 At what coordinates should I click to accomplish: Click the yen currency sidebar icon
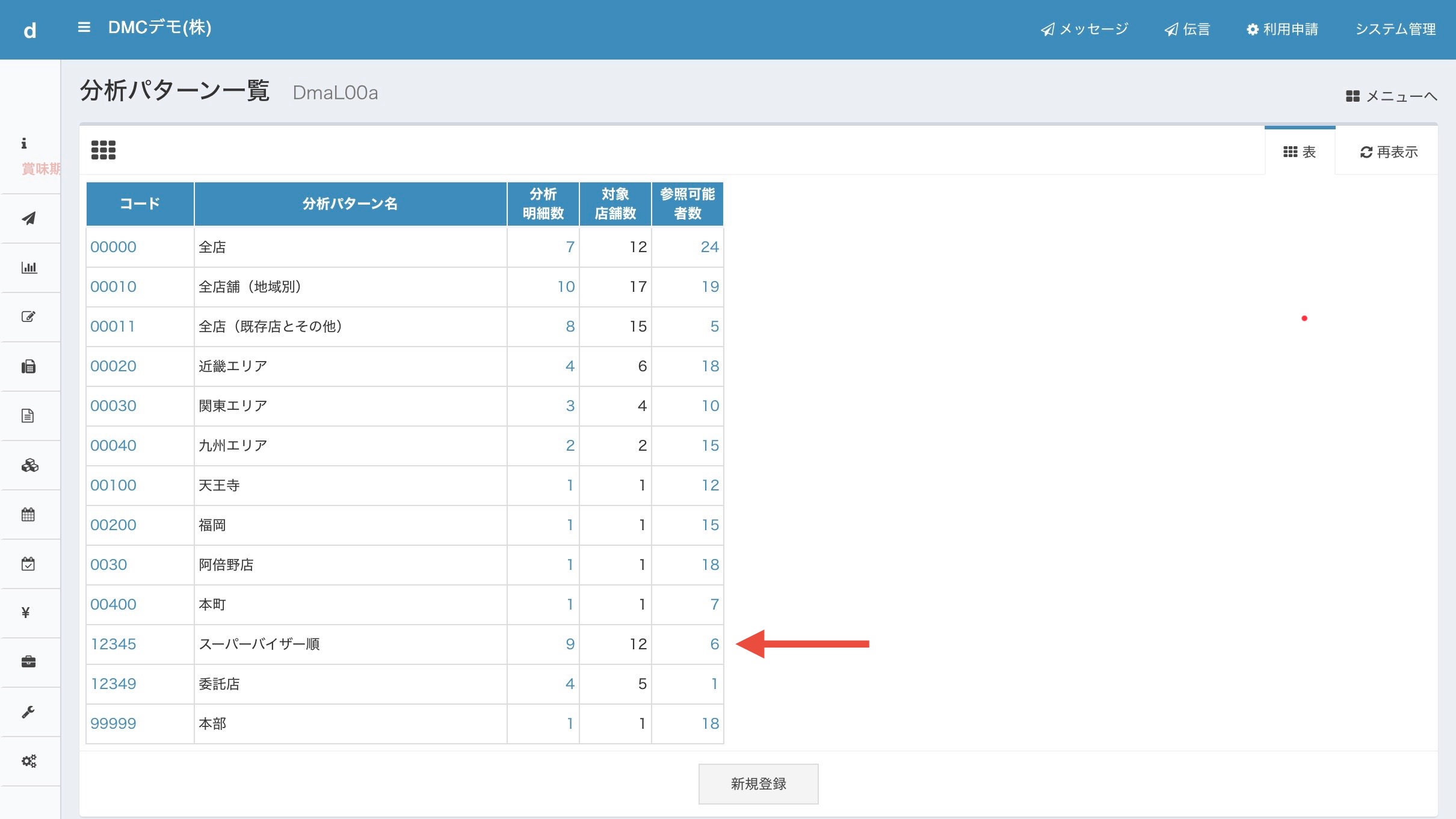(x=26, y=613)
